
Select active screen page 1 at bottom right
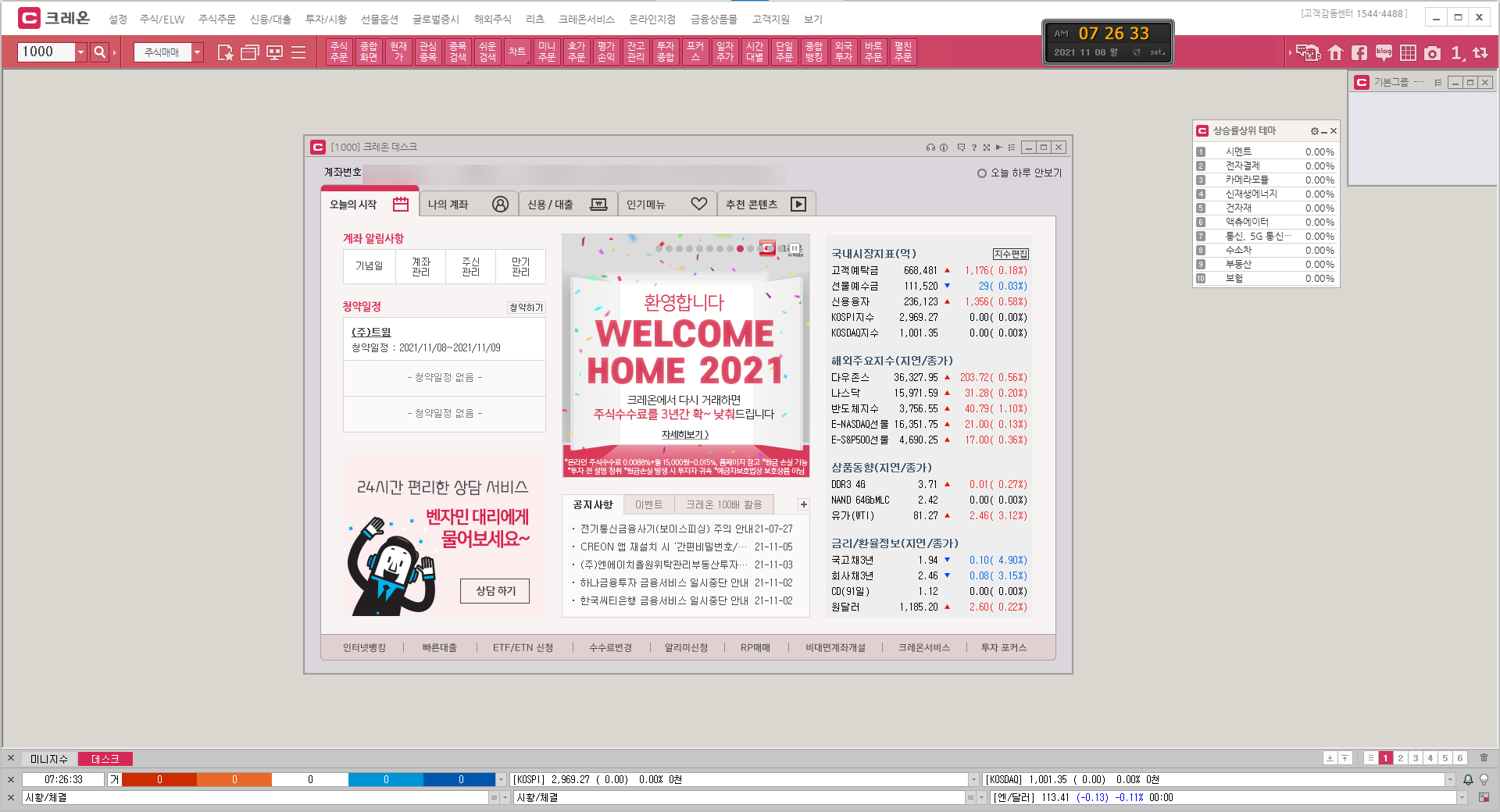point(1386,758)
